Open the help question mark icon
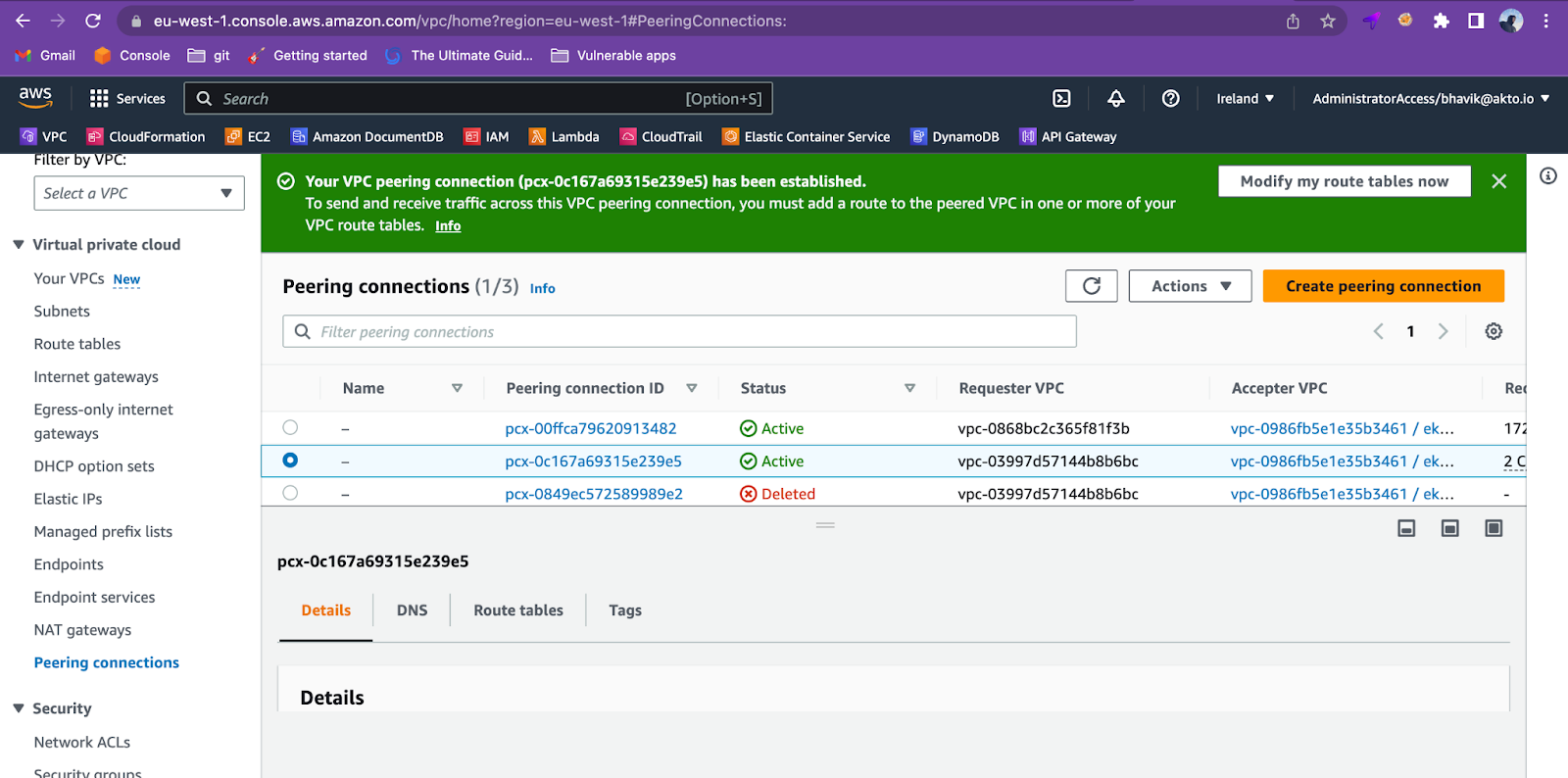 pos(1170,98)
